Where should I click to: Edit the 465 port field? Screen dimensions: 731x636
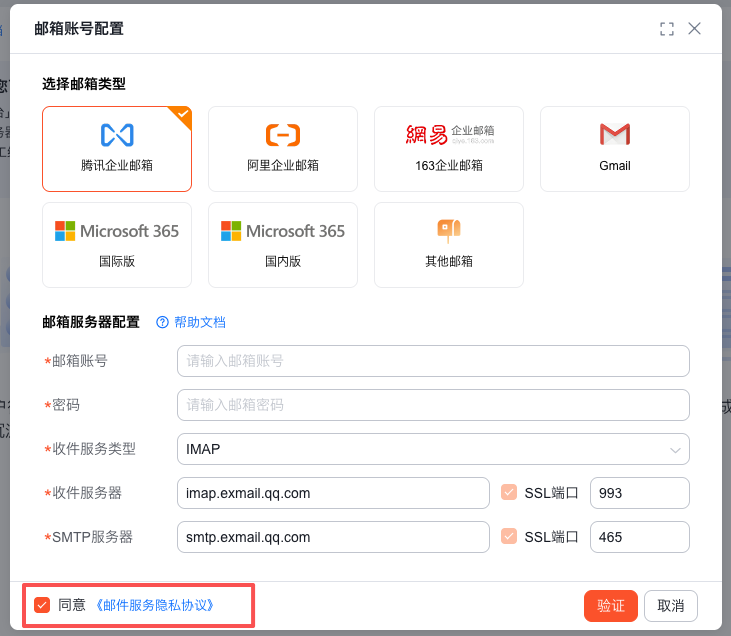(x=640, y=537)
